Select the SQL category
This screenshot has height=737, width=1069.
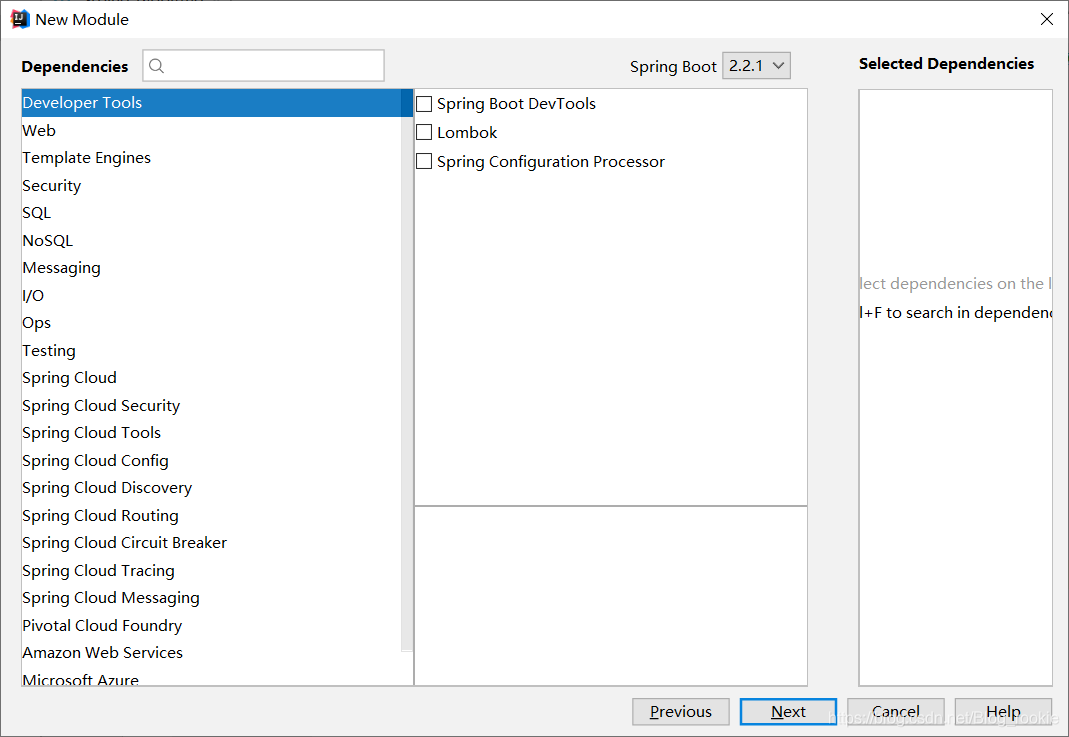pos(212,213)
